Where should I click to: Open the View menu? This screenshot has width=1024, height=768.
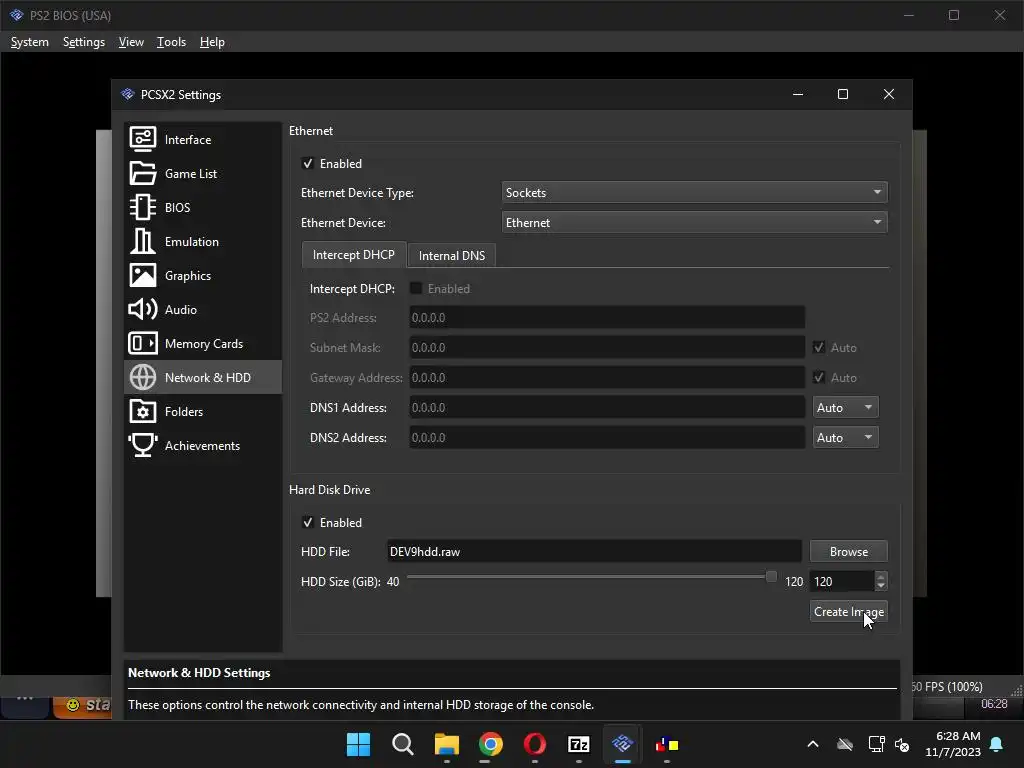(x=131, y=42)
